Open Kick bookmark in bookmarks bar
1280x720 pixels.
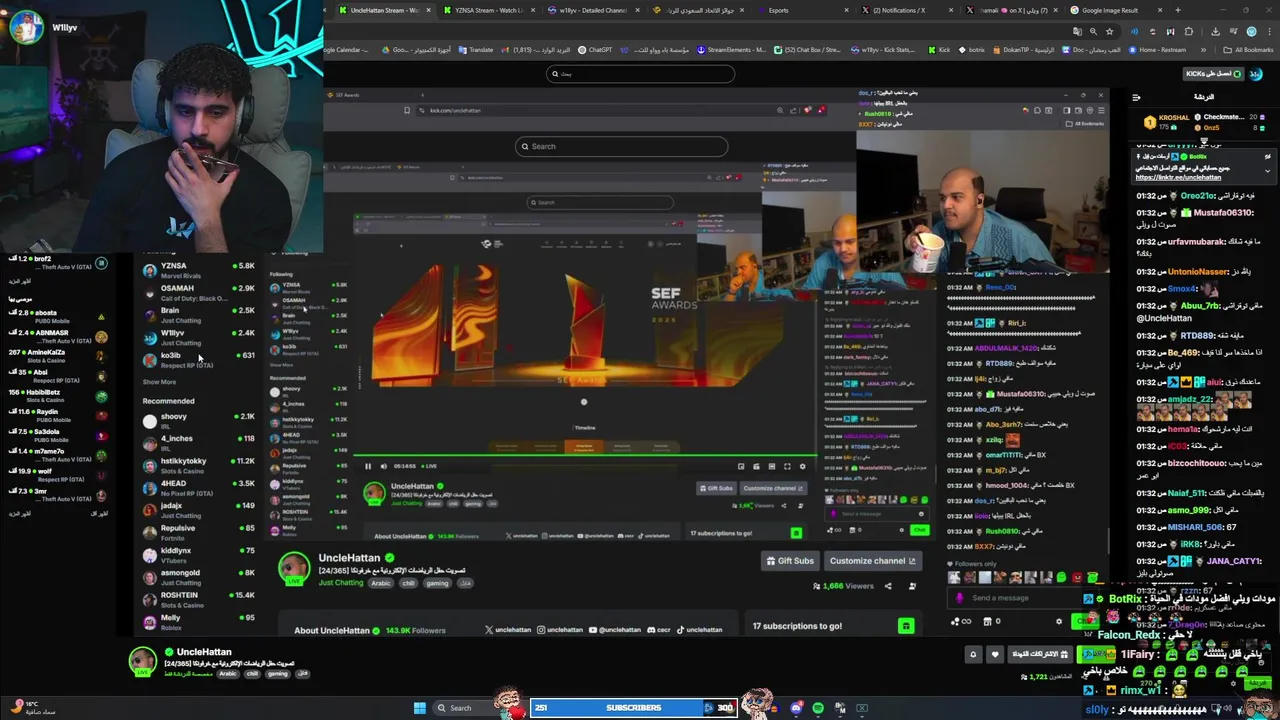(938, 49)
